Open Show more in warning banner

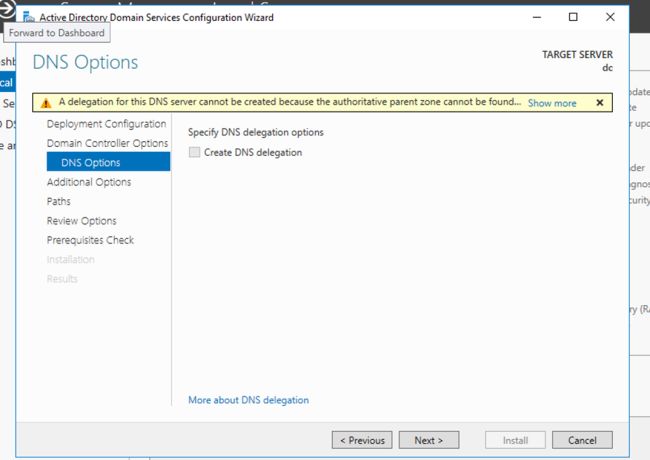(x=552, y=103)
